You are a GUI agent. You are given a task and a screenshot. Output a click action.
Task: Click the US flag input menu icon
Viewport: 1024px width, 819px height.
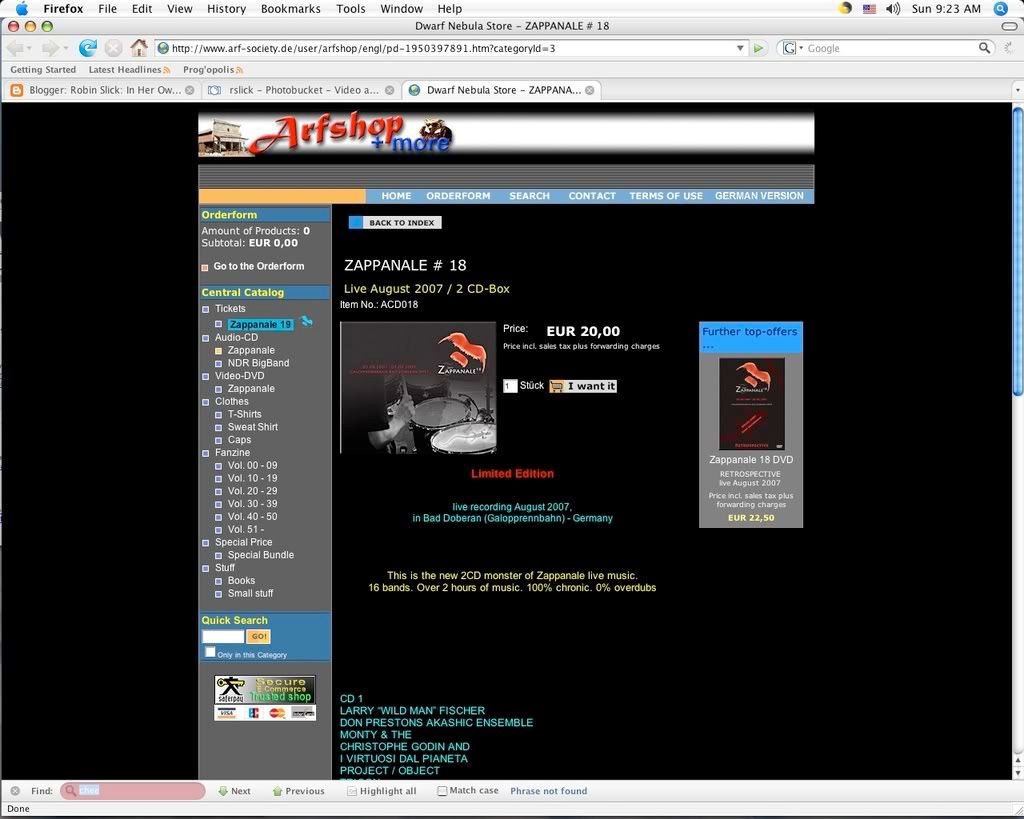tap(869, 8)
